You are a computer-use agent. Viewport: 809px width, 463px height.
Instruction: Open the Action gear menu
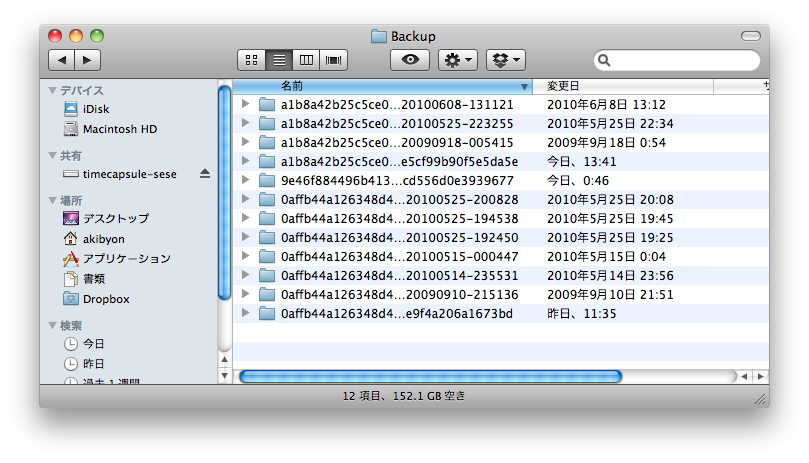tap(458, 60)
